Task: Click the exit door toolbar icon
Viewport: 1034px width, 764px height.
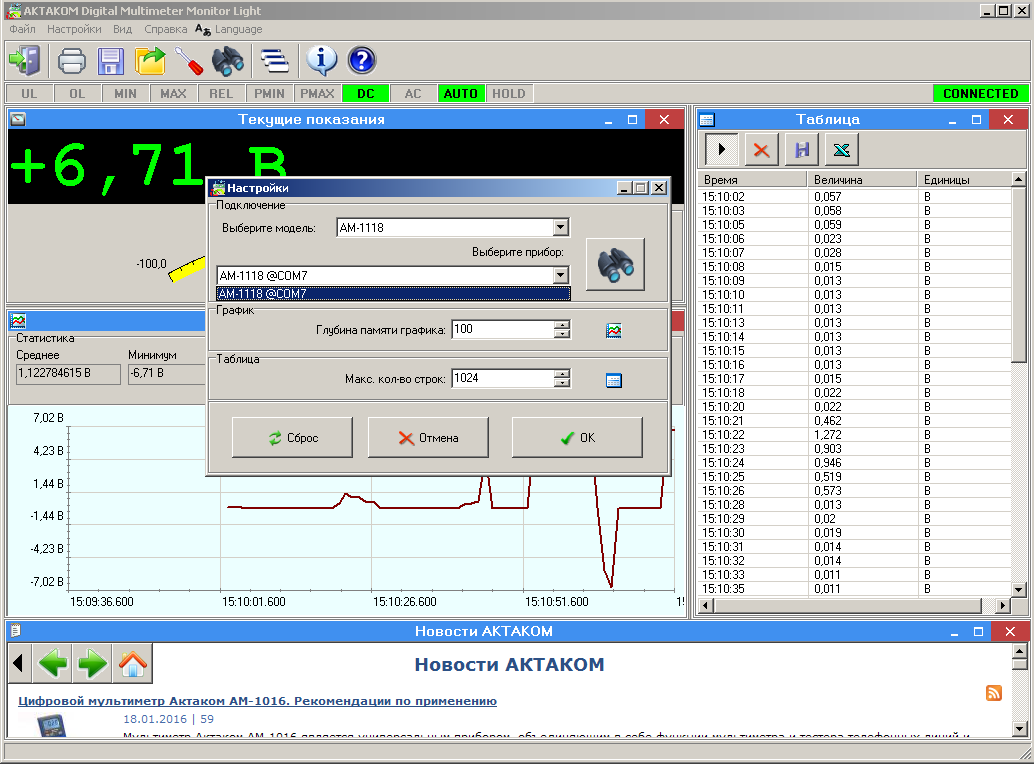Action: 25,61
